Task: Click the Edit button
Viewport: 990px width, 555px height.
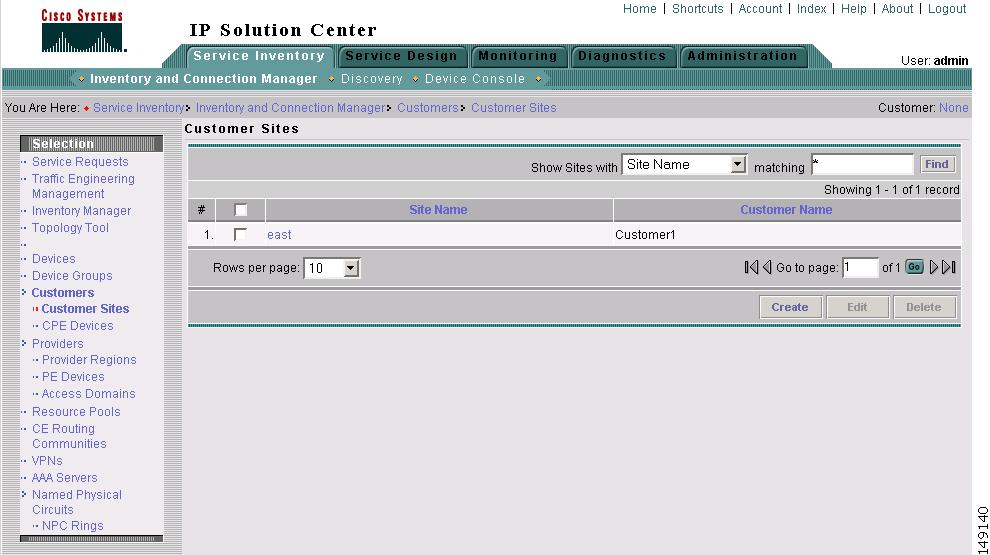Action: coord(857,307)
